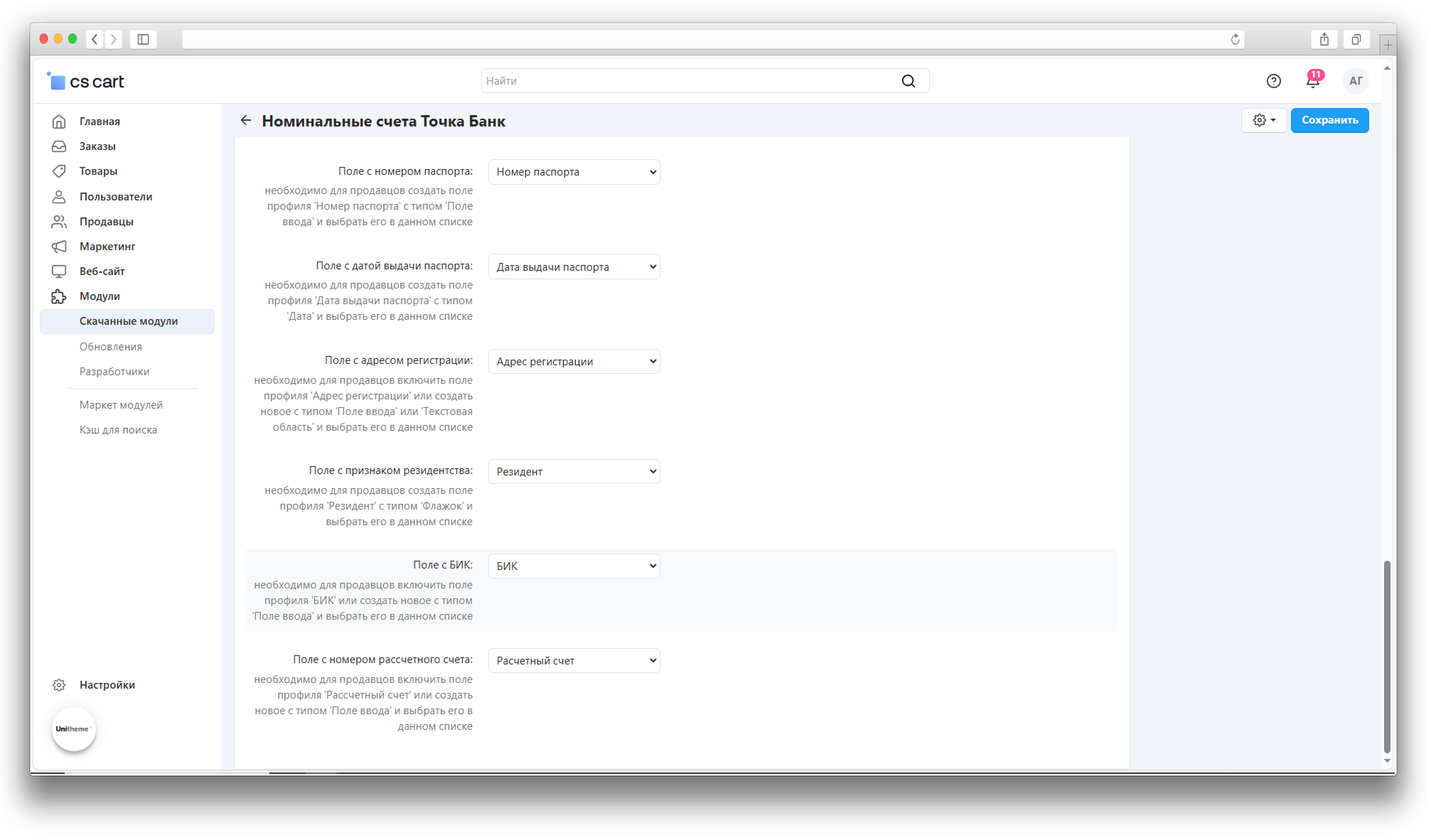The height and width of the screenshot is (840, 1431).
Task: Expand the passport number field dropdown
Action: 574,172
